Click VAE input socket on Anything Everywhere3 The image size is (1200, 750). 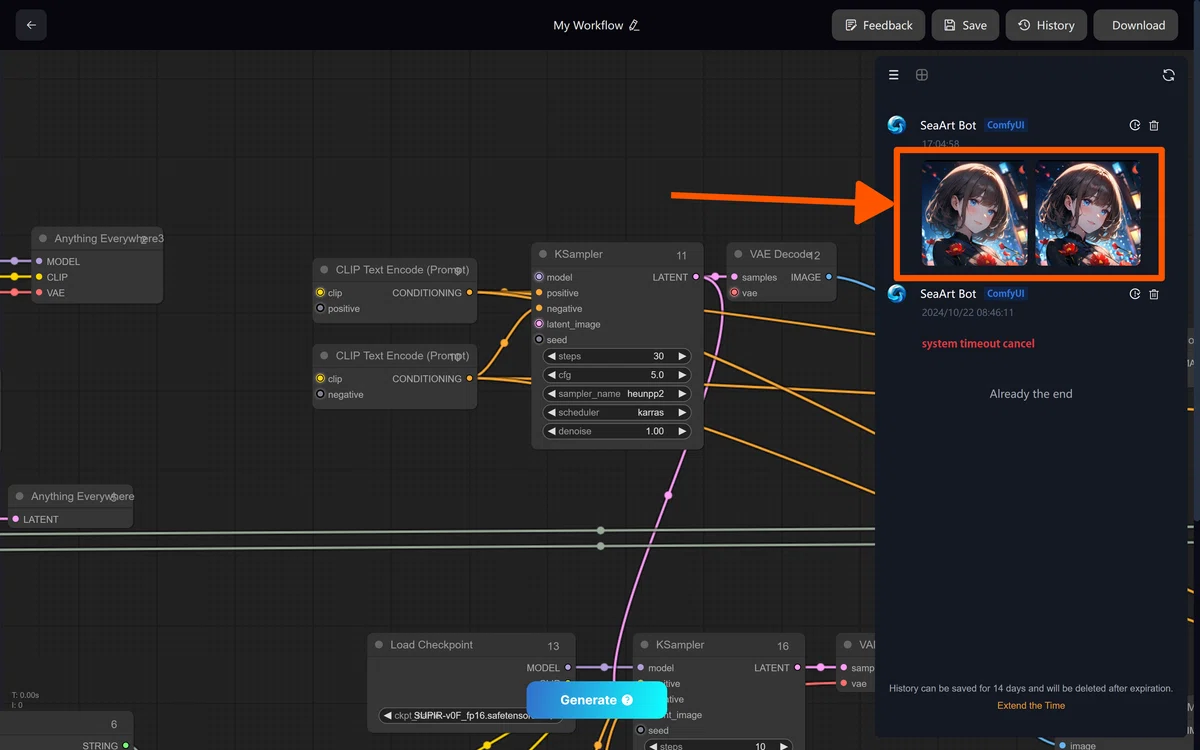(x=39, y=293)
